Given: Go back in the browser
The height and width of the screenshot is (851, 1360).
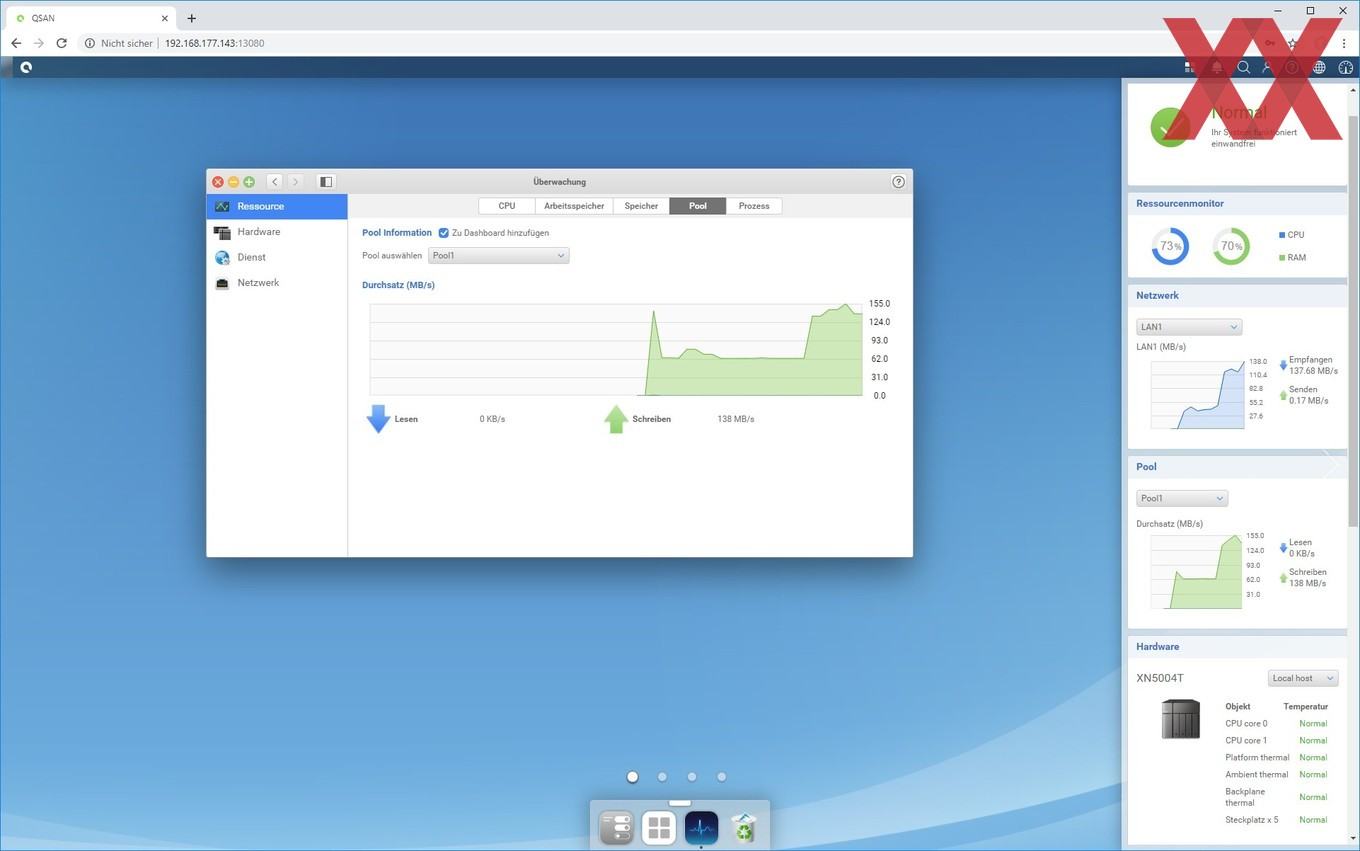Looking at the screenshot, I should tap(16, 43).
